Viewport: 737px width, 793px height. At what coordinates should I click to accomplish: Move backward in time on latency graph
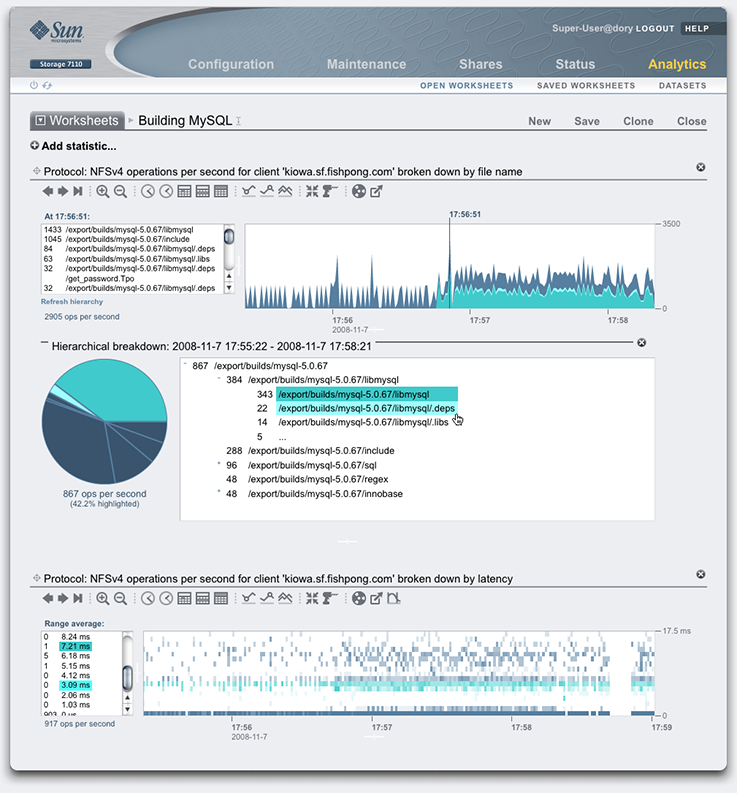(x=48, y=598)
